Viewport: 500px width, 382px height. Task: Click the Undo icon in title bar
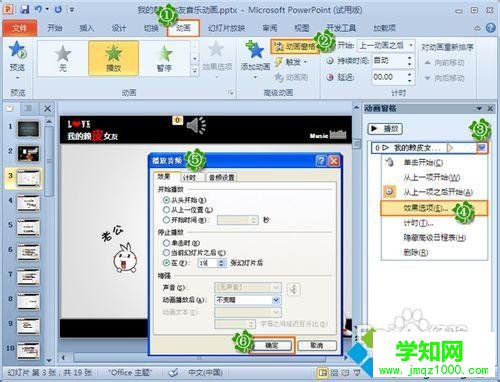point(38,9)
